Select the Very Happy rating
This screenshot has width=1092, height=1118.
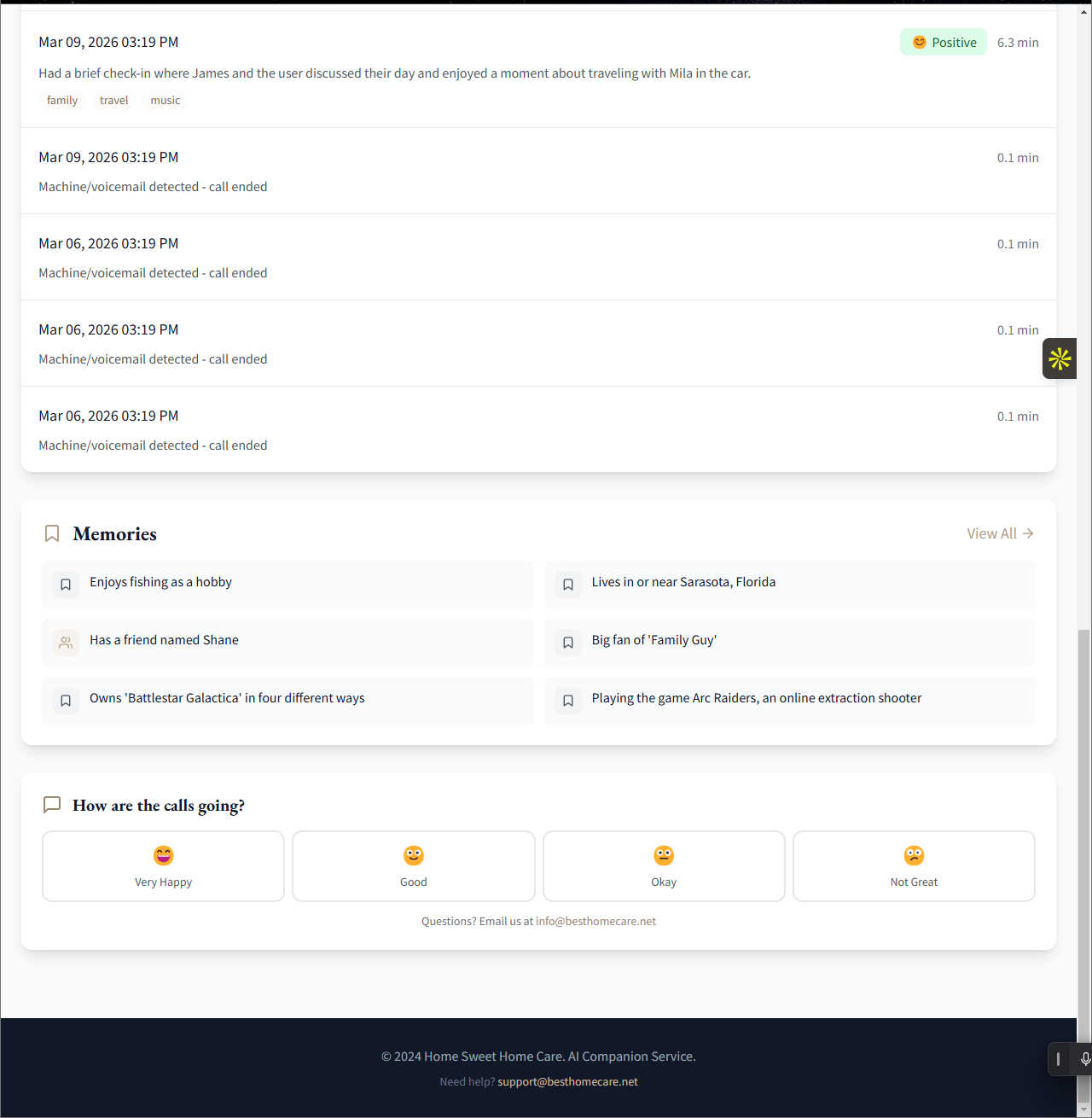click(163, 865)
